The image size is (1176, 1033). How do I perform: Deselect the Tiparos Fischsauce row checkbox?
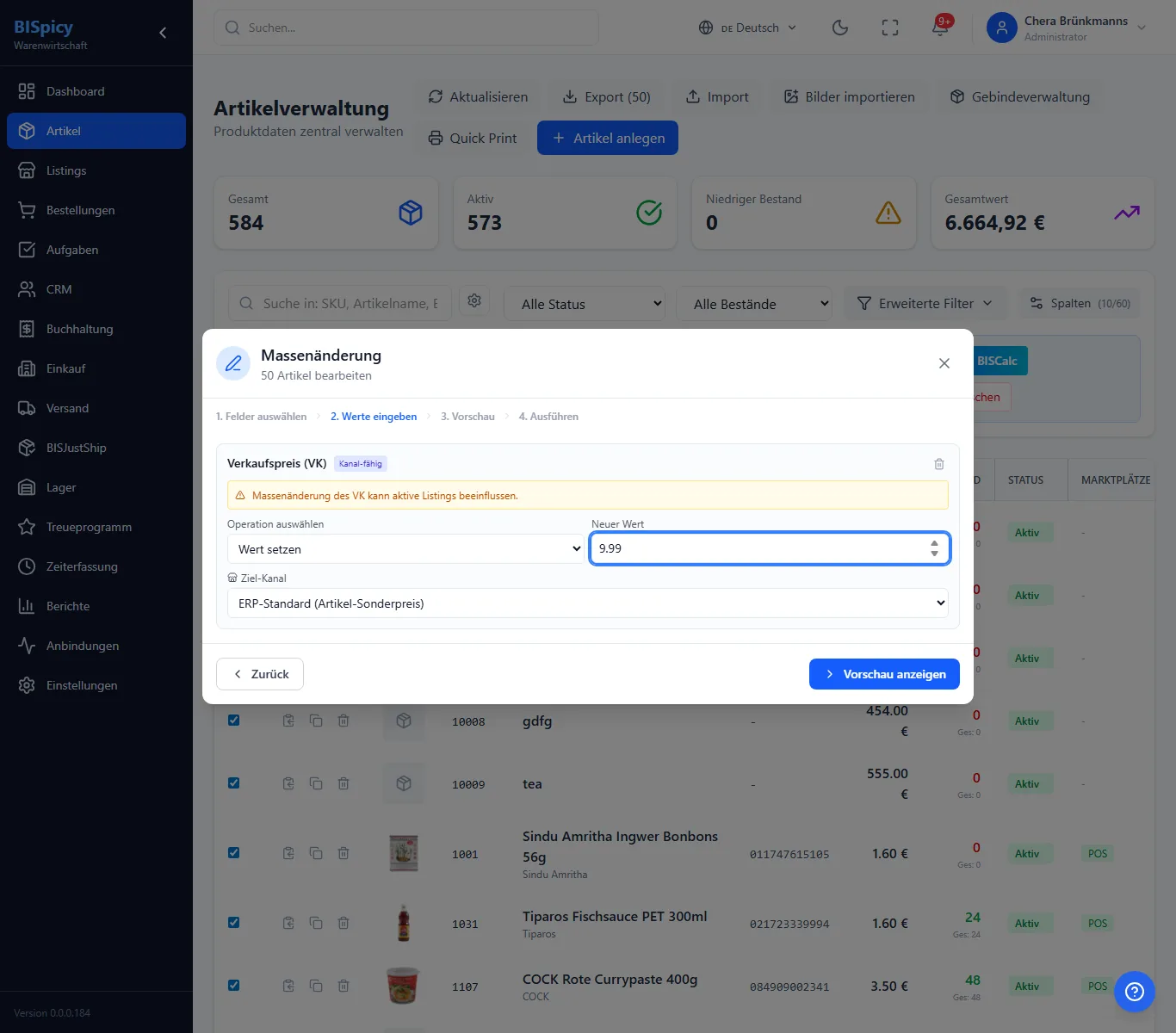233,922
